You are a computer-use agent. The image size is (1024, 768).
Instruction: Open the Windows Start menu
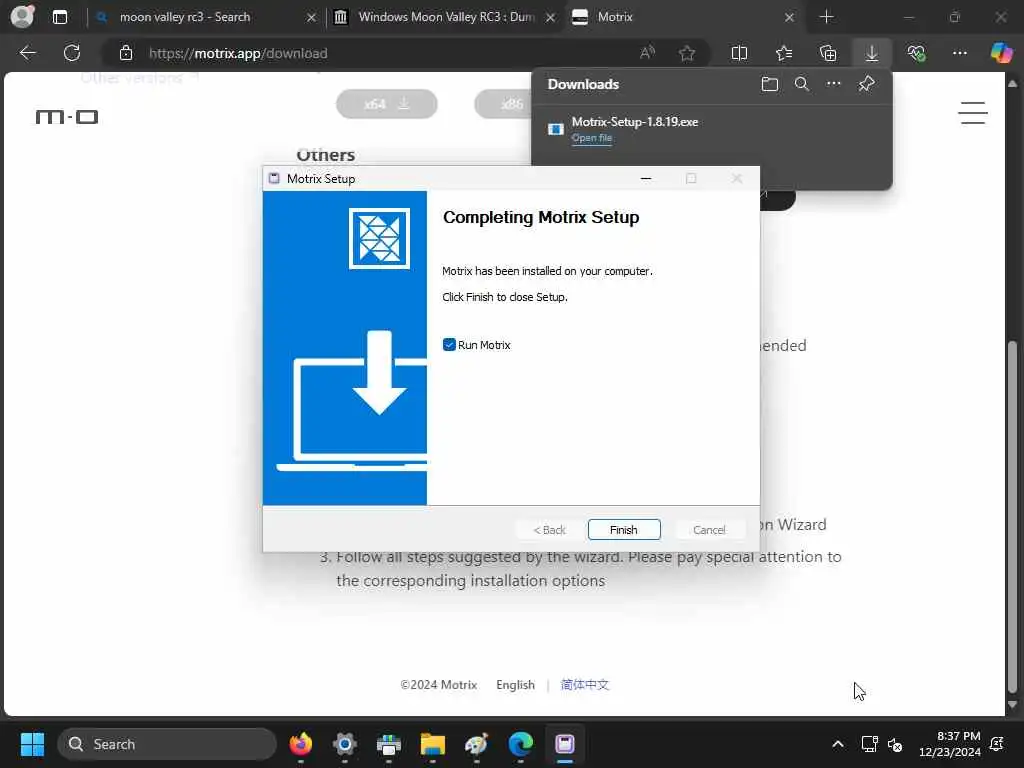(32, 744)
